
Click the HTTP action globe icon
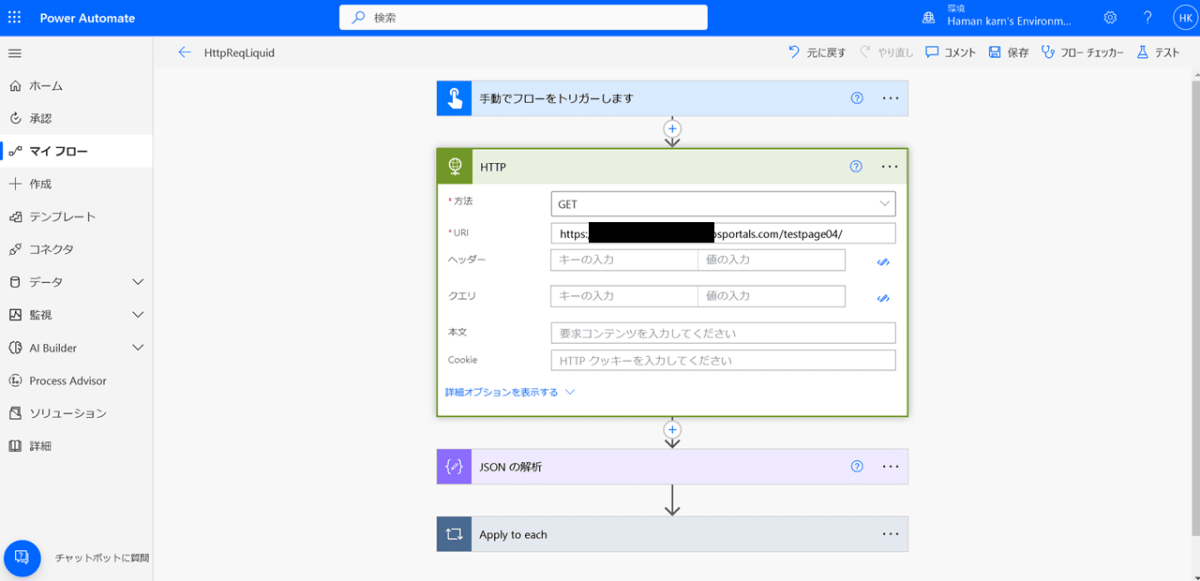[454, 166]
